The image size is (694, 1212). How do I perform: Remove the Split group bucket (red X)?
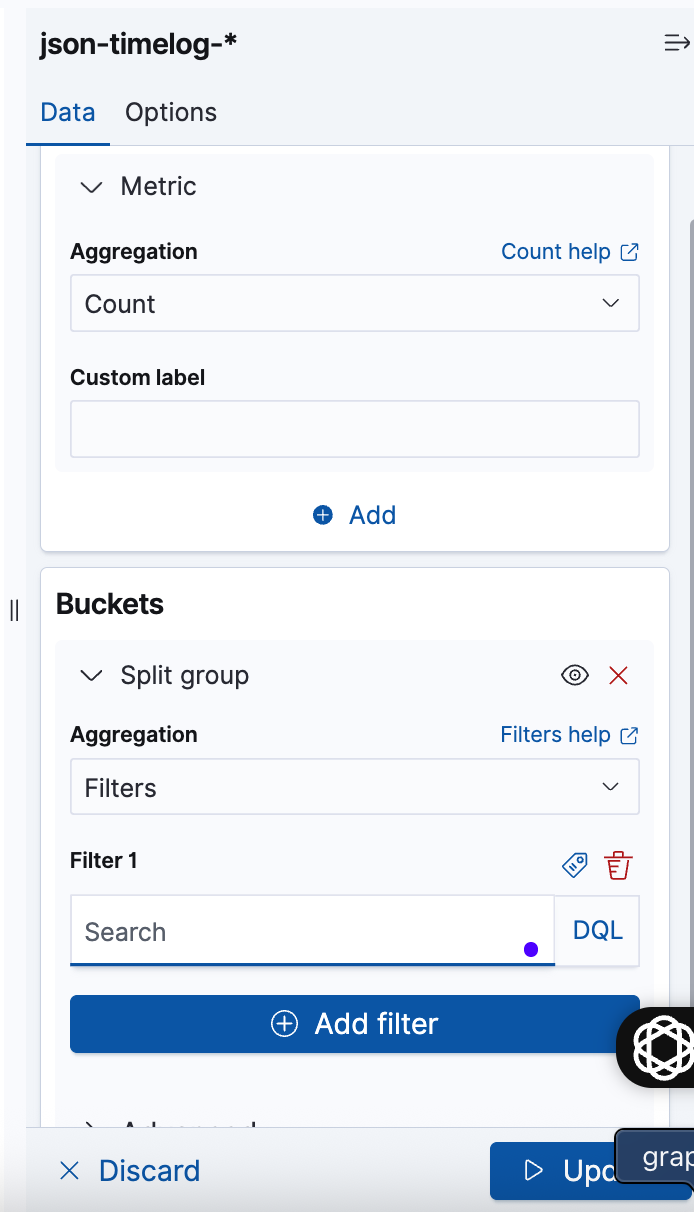pos(619,676)
